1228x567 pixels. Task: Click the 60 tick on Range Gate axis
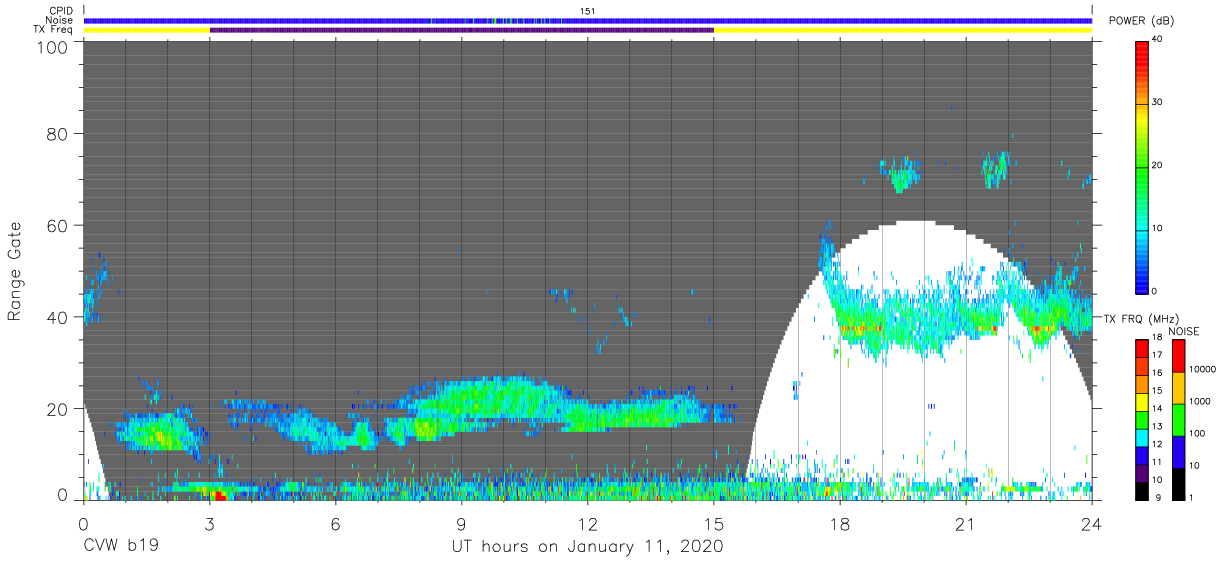[x=59, y=225]
